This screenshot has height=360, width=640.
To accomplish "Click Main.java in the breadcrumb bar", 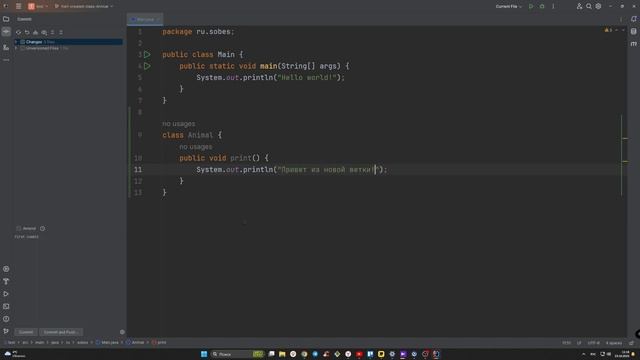I will click(x=107, y=342).
